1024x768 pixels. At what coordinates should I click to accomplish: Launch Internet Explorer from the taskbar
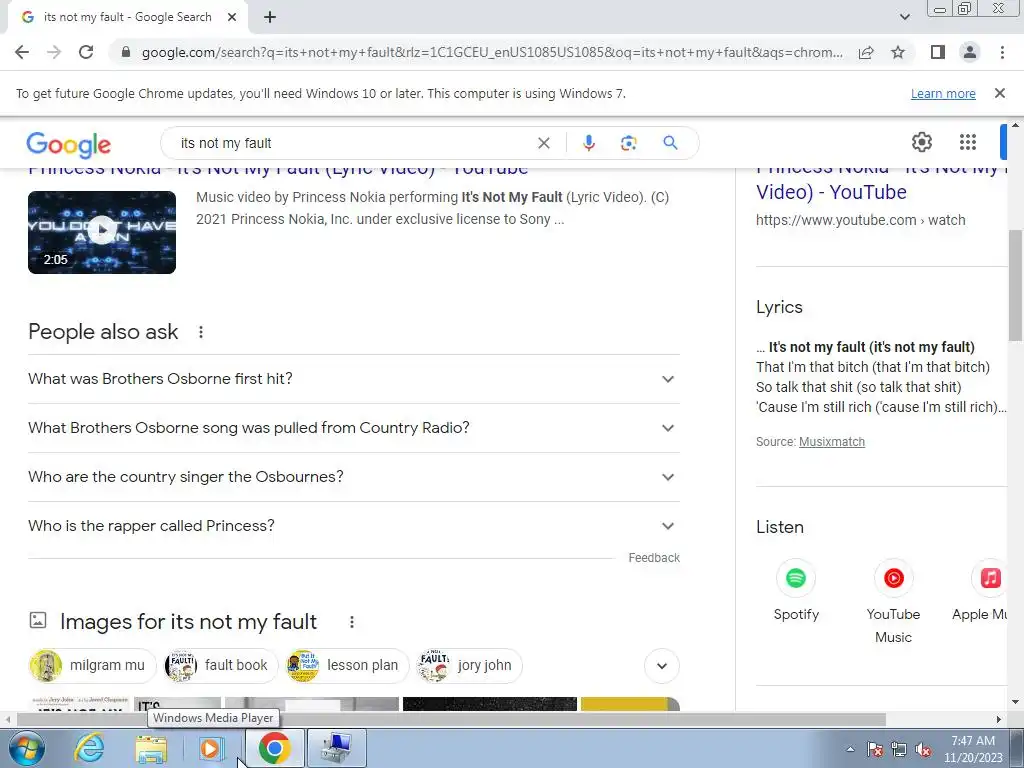pos(89,748)
